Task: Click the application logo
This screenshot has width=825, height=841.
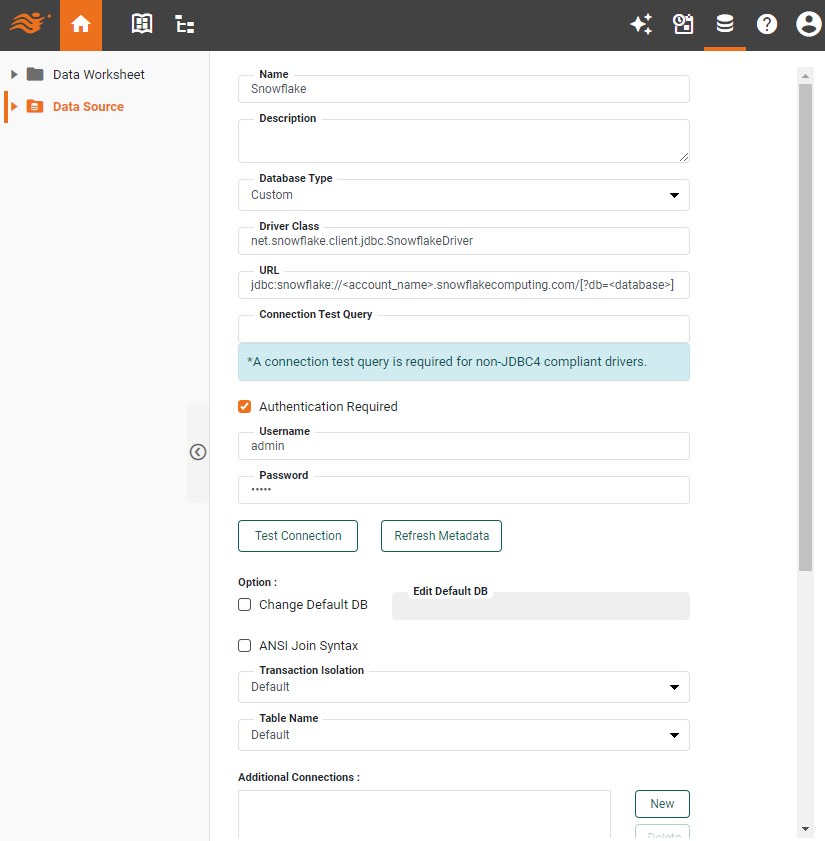Action: (28, 24)
